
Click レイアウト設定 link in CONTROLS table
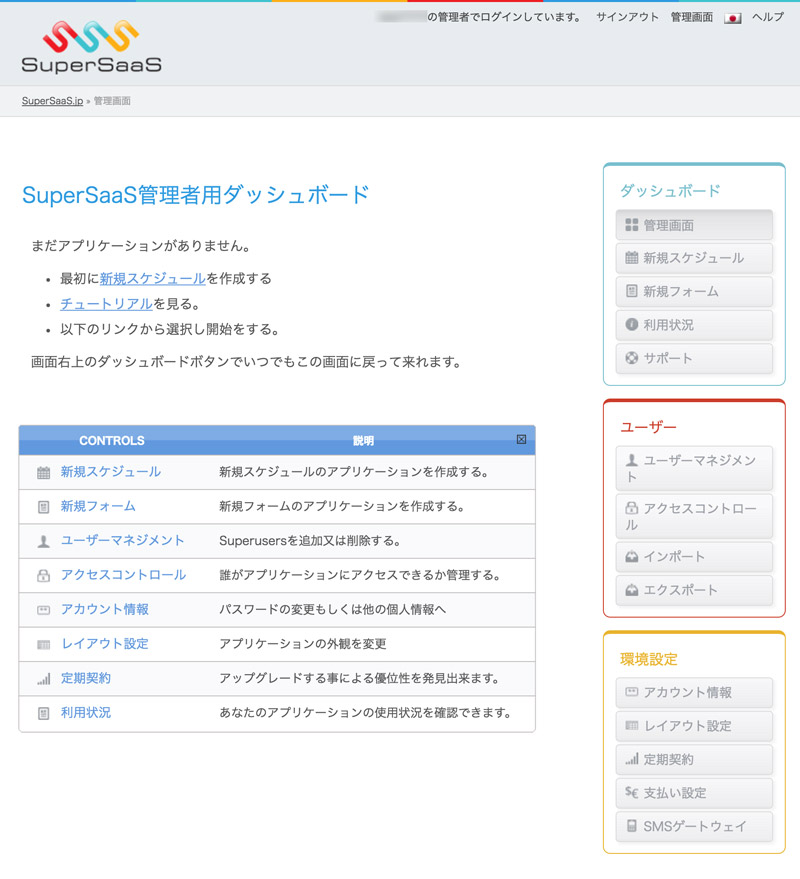coord(105,644)
